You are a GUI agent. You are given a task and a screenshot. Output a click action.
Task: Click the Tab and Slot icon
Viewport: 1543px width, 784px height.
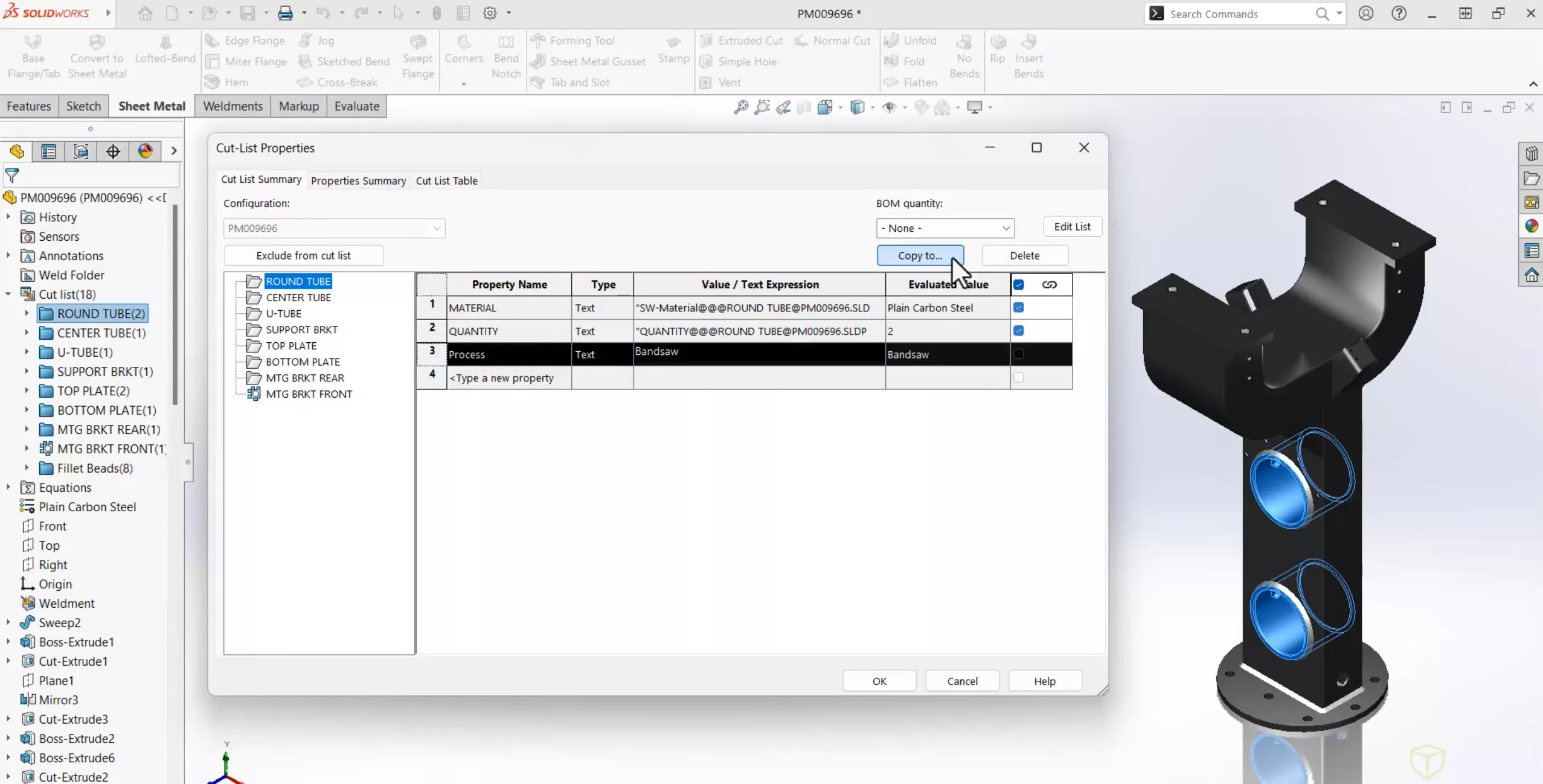(x=540, y=82)
